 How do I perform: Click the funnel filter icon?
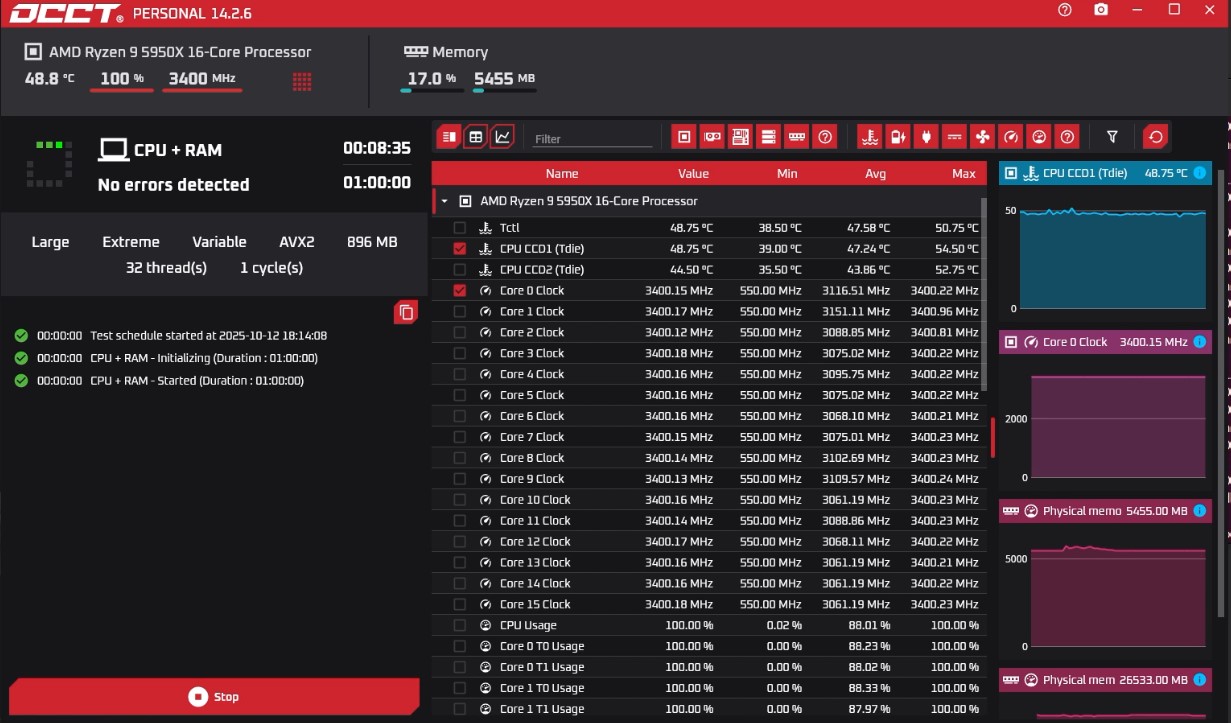(1112, 136)
